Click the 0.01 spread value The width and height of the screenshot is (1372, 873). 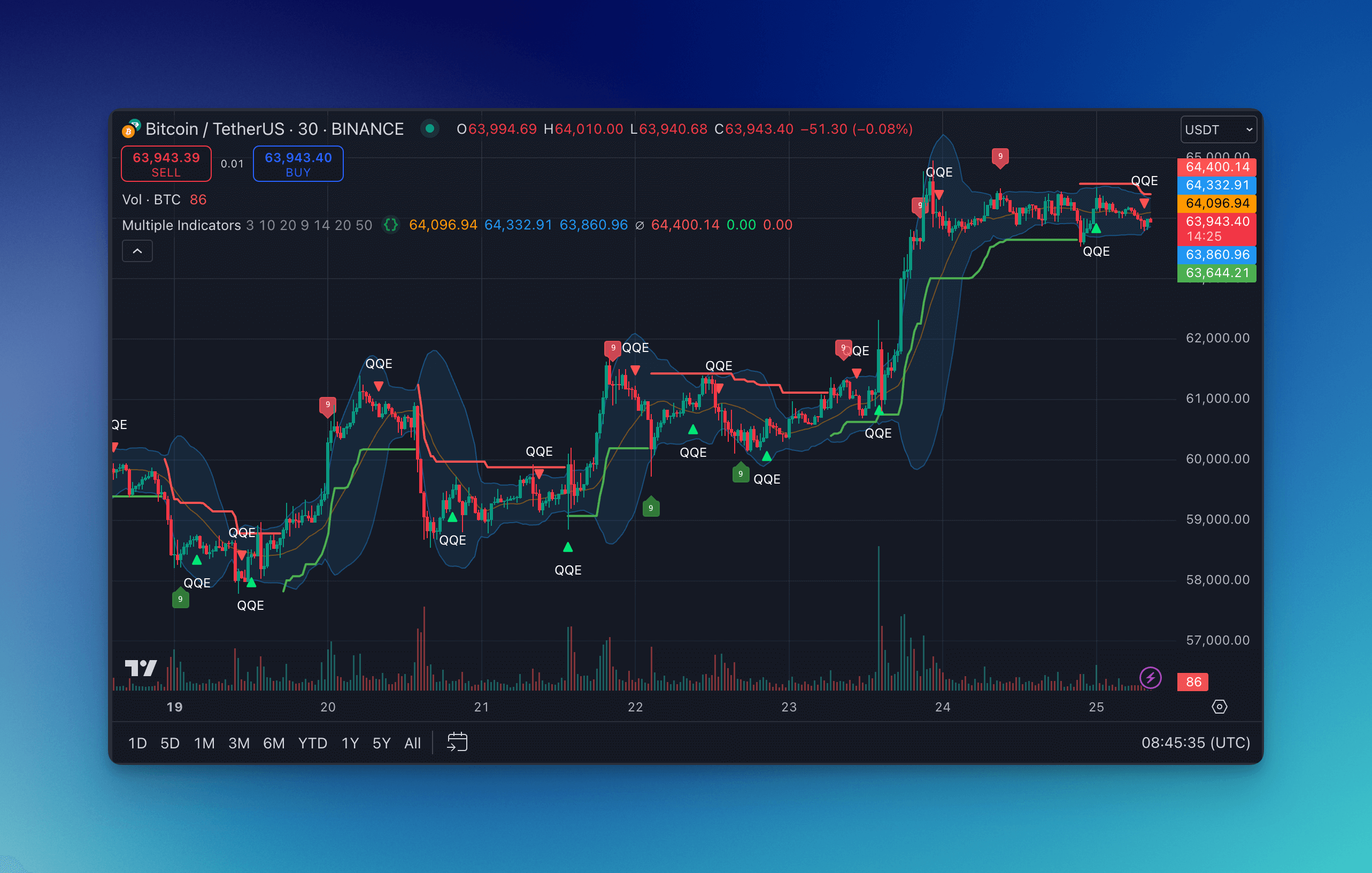232,164
